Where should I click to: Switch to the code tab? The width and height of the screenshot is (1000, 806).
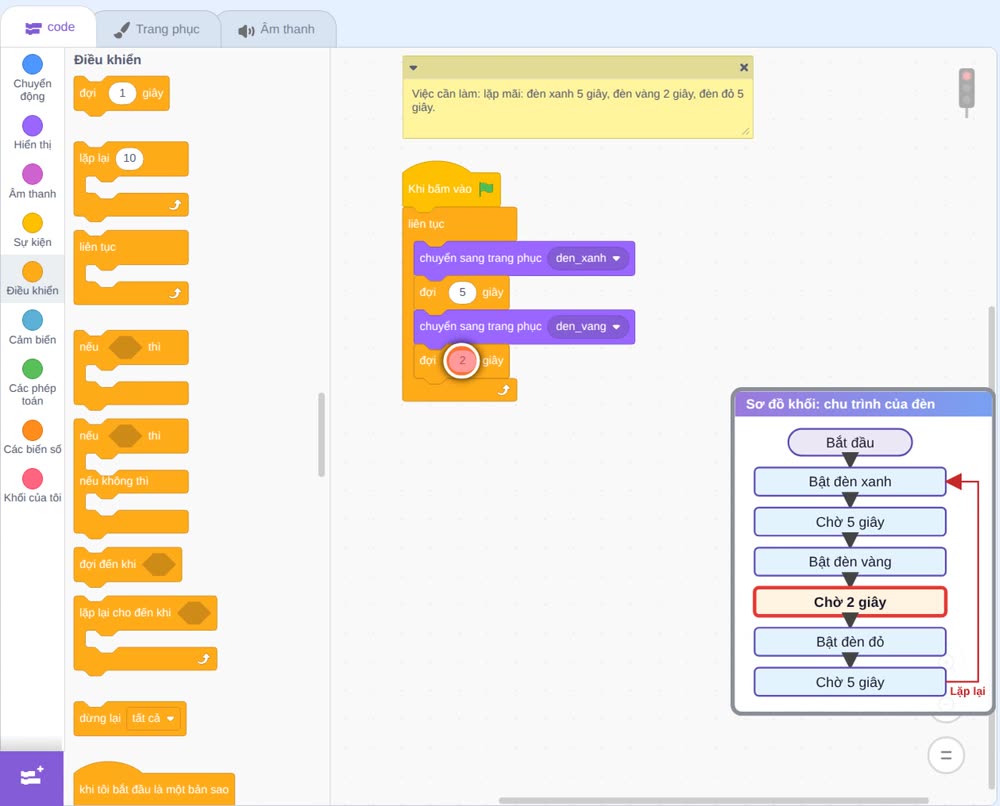49,27
